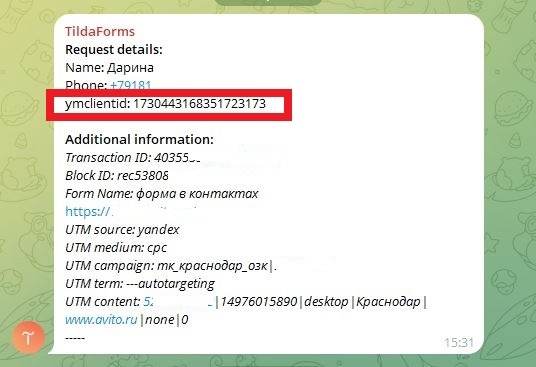Open the +79181 phone number link

click(x=131, y=84)
